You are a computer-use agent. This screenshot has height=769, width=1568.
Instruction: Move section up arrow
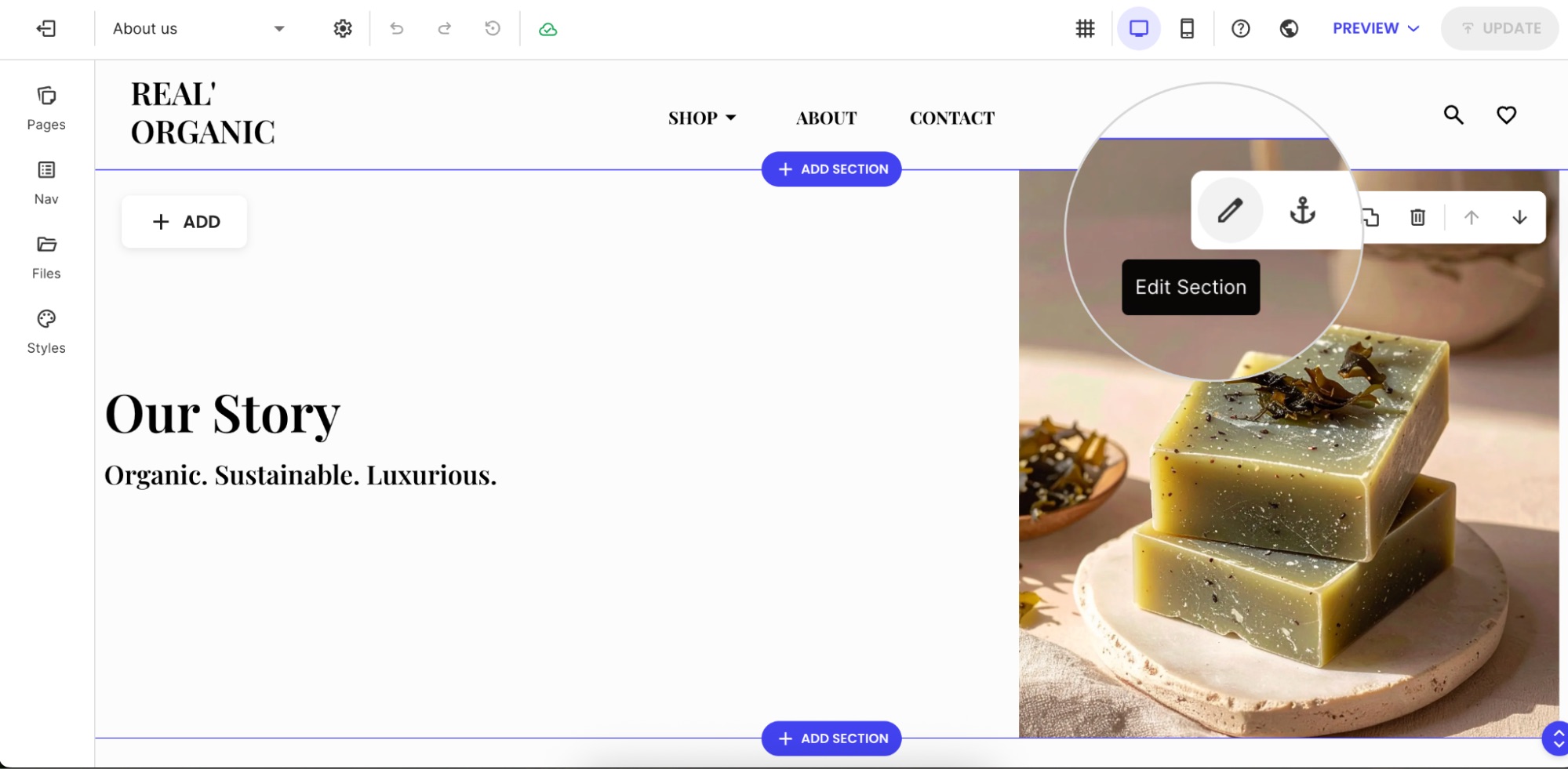click(1471, 217)
